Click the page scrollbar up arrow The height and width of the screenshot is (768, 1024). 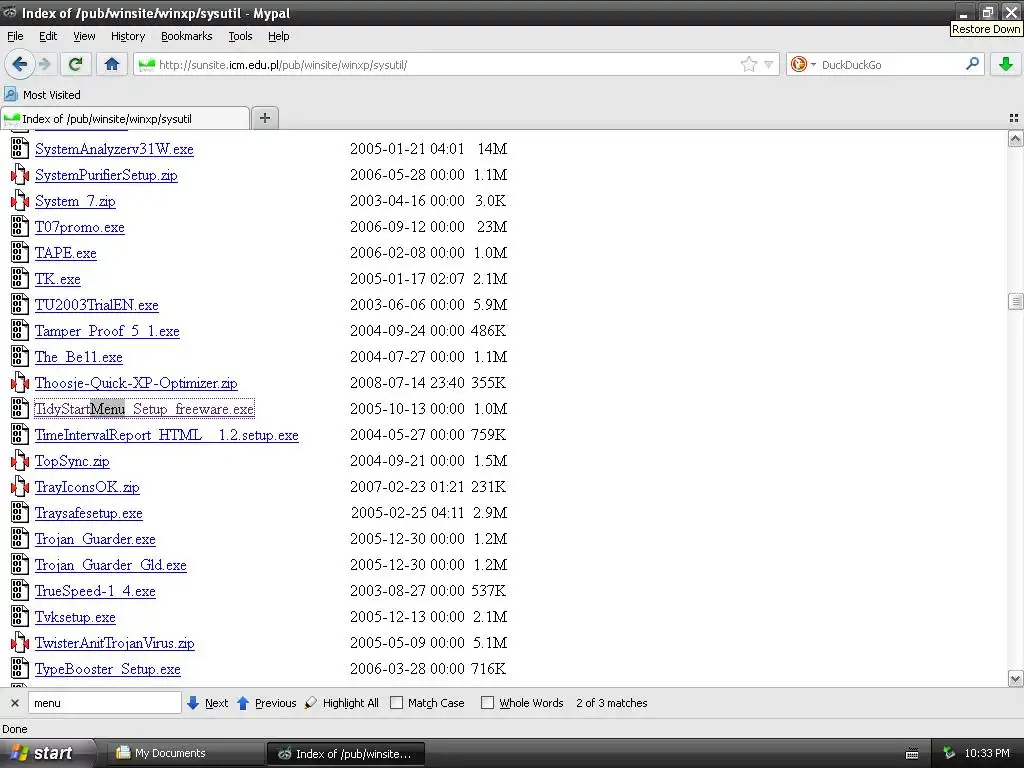(1015, 138)
